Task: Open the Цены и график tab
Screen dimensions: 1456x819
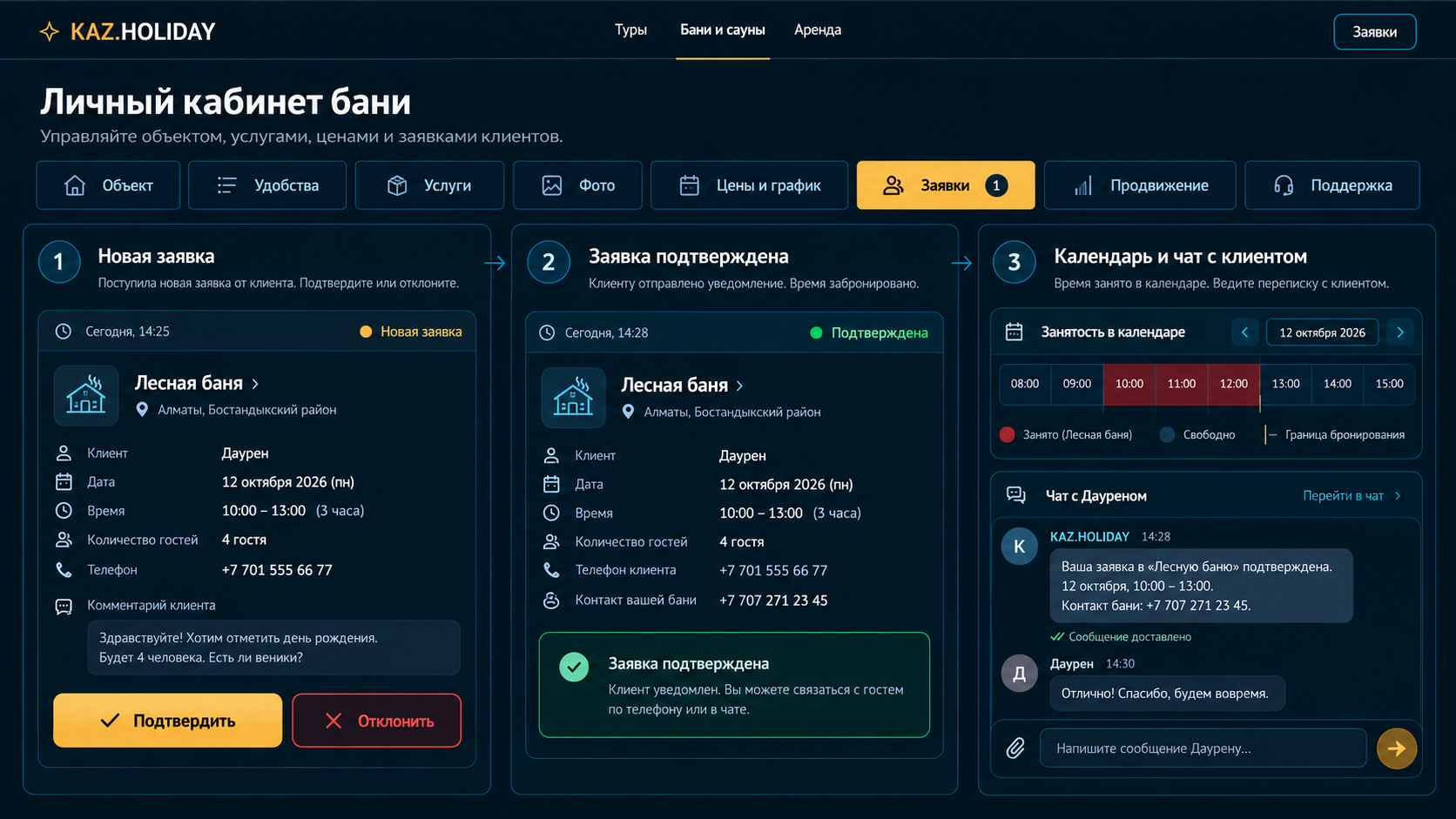Action: [750, 185]
